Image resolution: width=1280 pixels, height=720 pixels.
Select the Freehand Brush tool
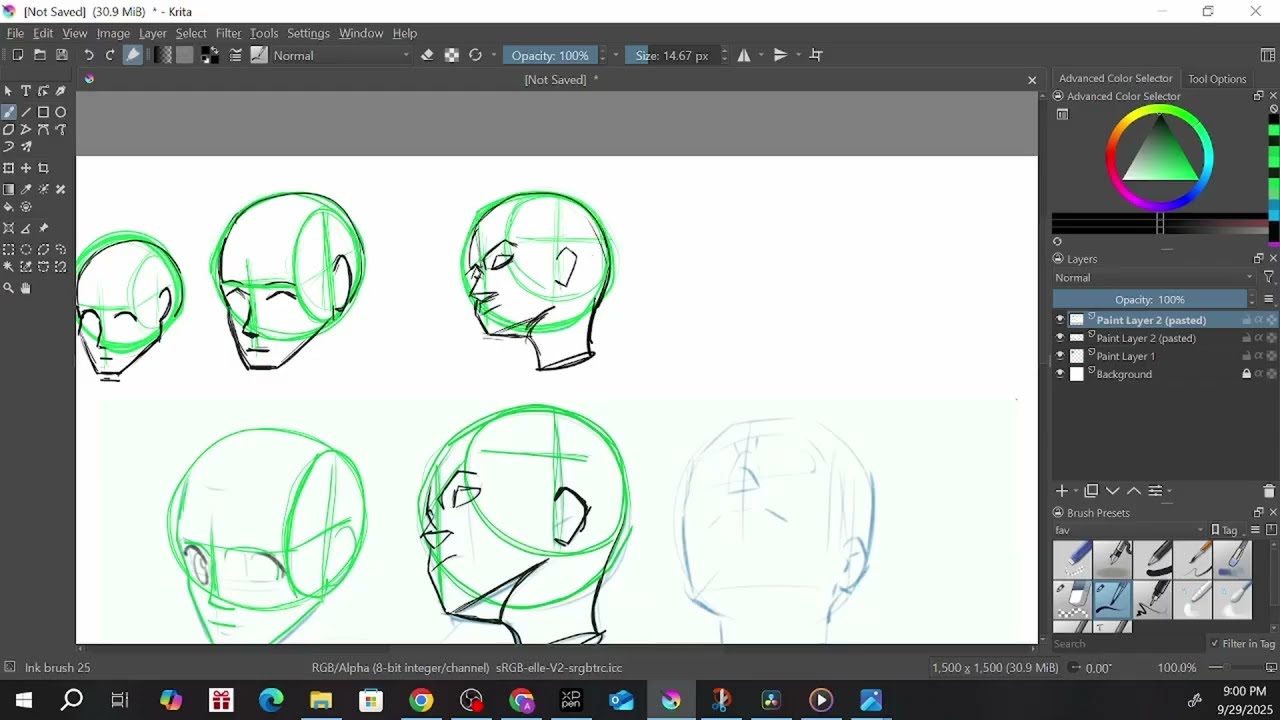click(9, 112)
